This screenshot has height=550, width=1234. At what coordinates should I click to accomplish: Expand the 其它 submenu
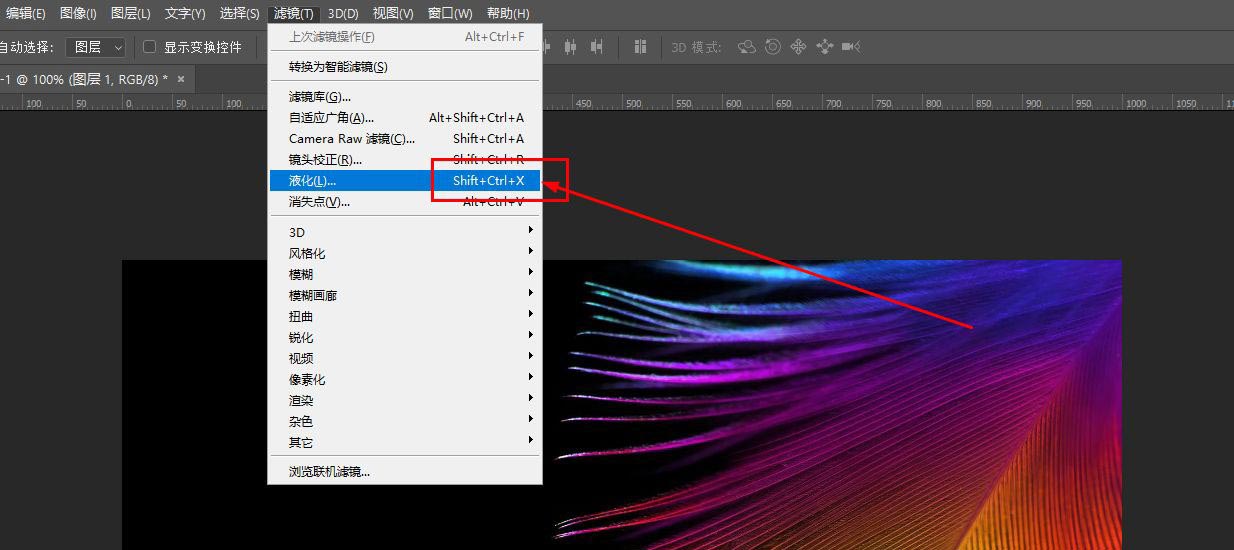pos(405,442)
